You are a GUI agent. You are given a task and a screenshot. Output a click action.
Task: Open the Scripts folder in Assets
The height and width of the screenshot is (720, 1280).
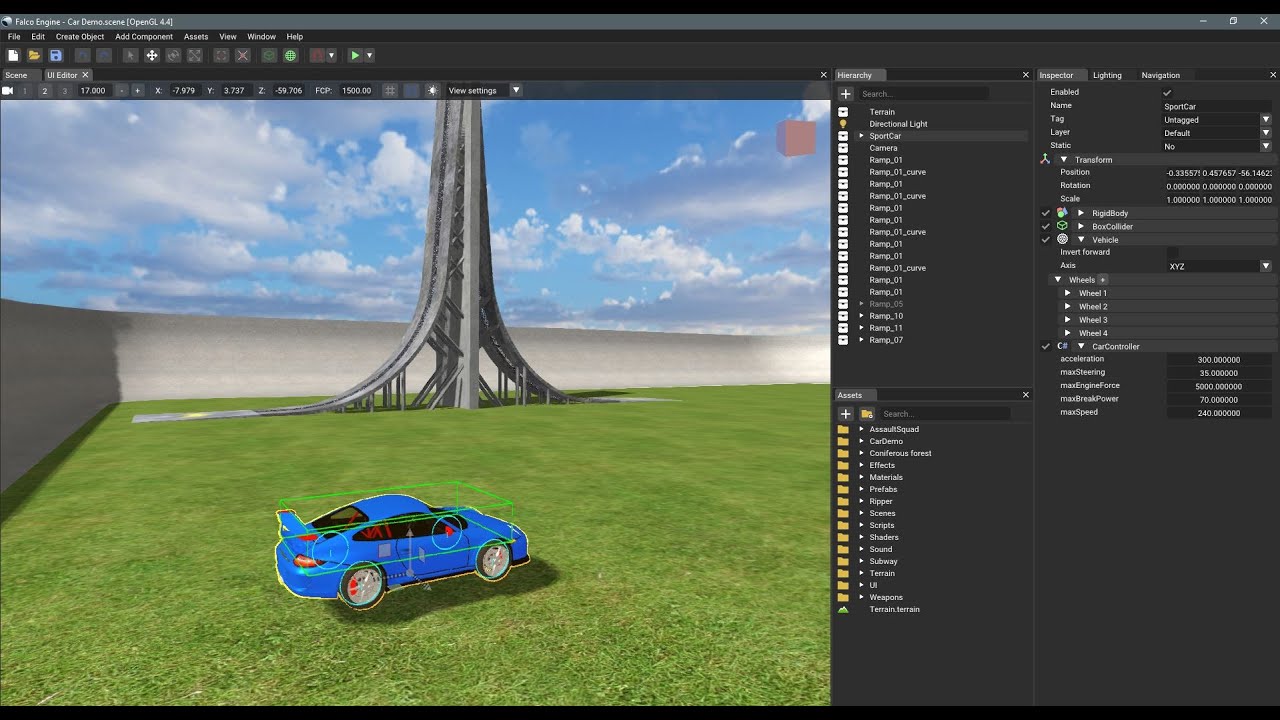[x=882, y=525]
